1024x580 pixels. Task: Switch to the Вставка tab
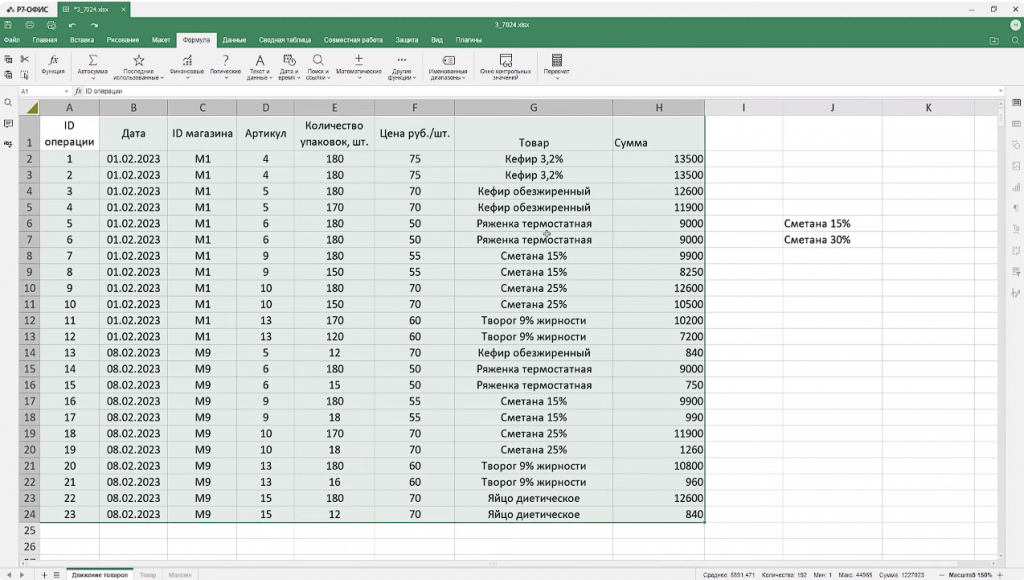[x=82, y=40]
